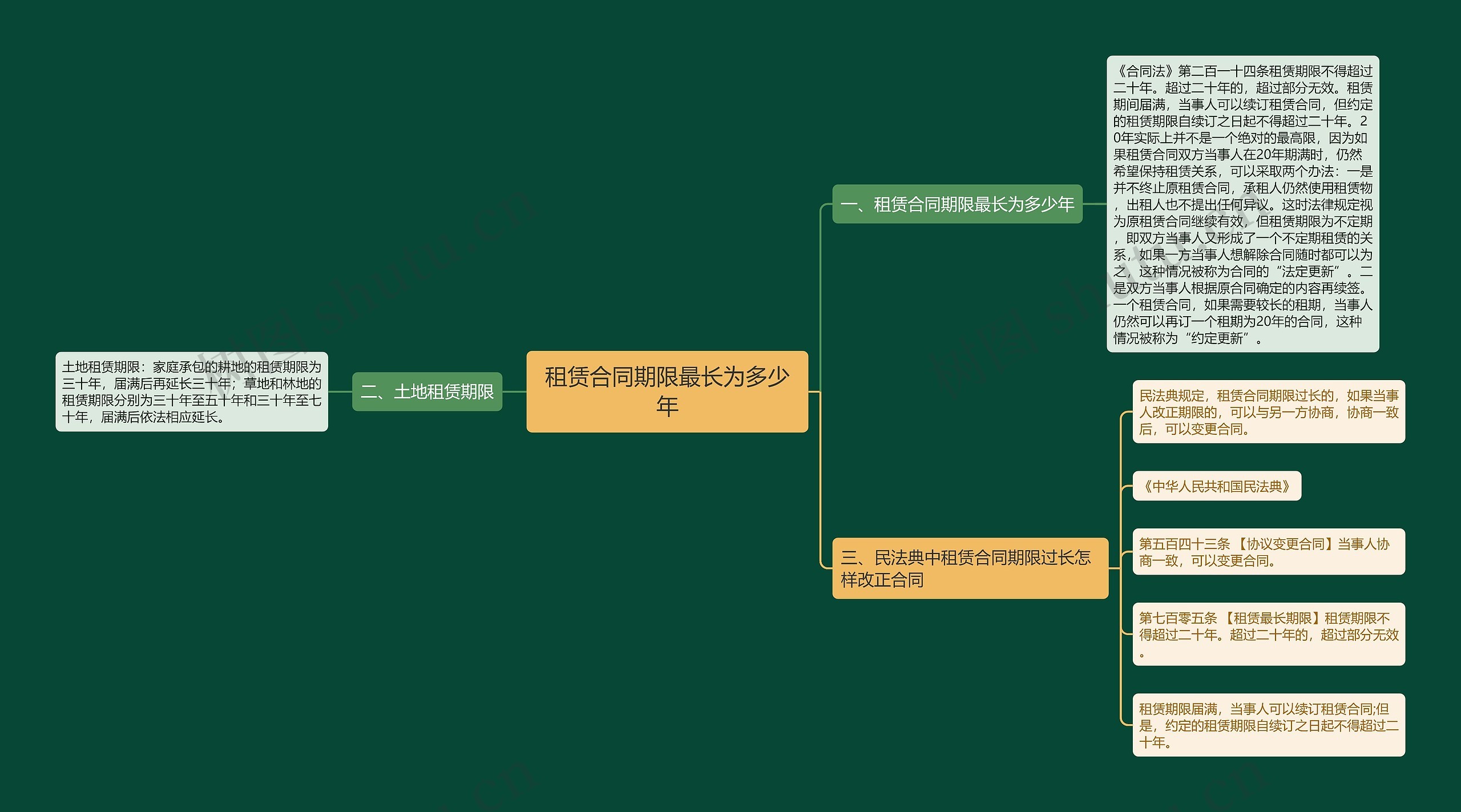Select the central topic 租赁合同期限最长为多少年
The height and width of the screenshot is (812, 1461).
(x=667, y=391)
